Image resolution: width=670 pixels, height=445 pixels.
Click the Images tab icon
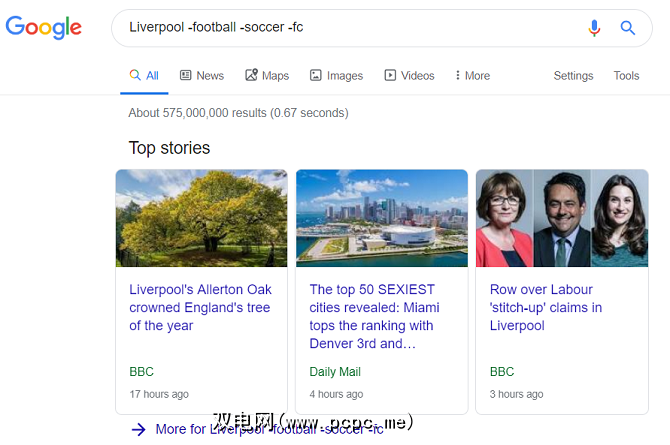point(316,75)
